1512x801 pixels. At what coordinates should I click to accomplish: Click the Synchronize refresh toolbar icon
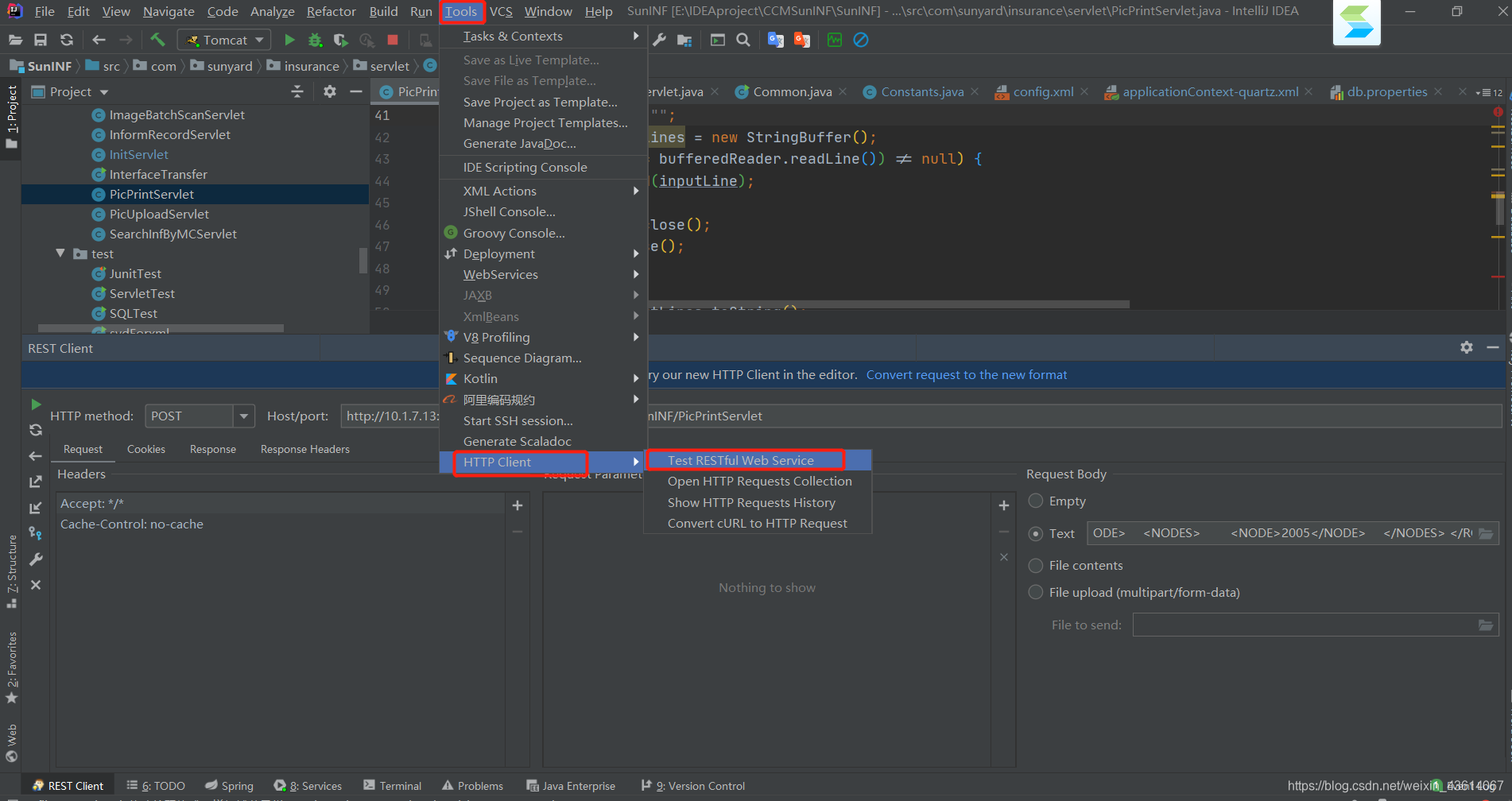(x=67, y=40)
